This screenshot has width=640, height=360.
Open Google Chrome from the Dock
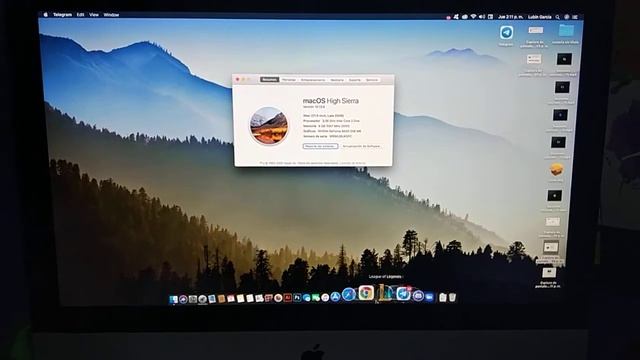point(366,293)
